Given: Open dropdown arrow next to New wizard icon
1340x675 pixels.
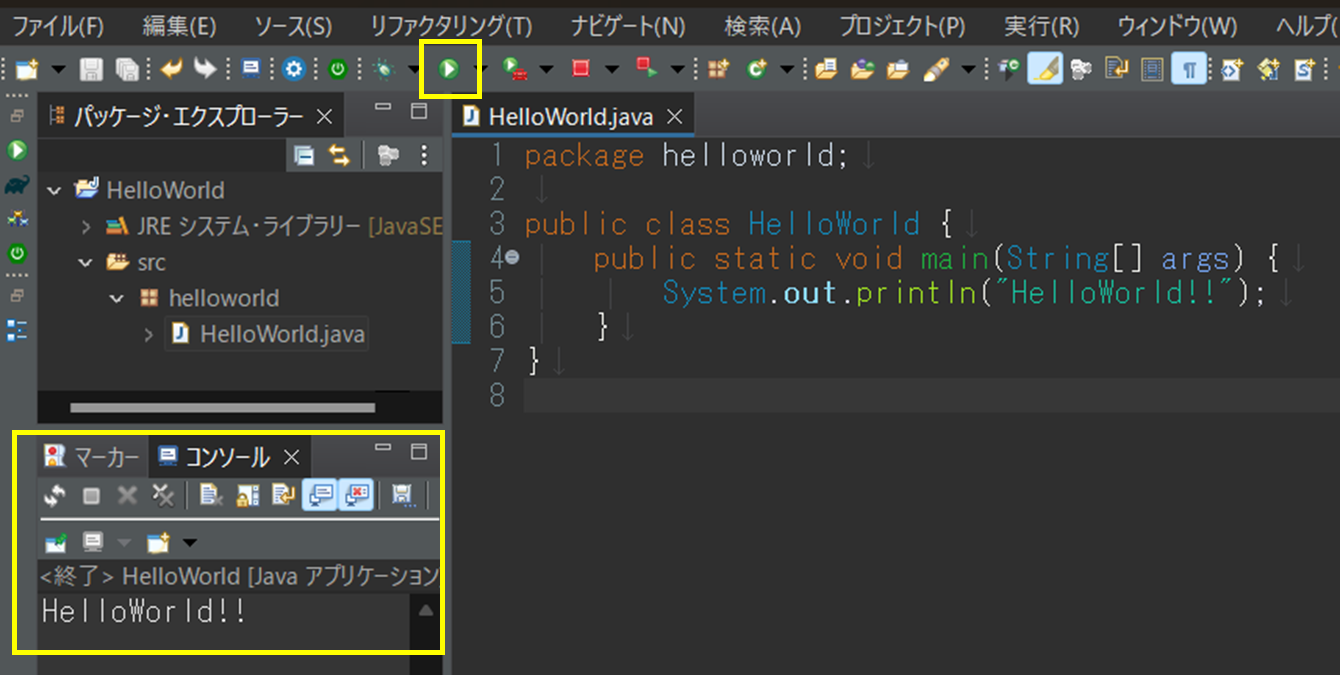Looking at the screenshot, I should pyautogui.click(x=58, y=69).
